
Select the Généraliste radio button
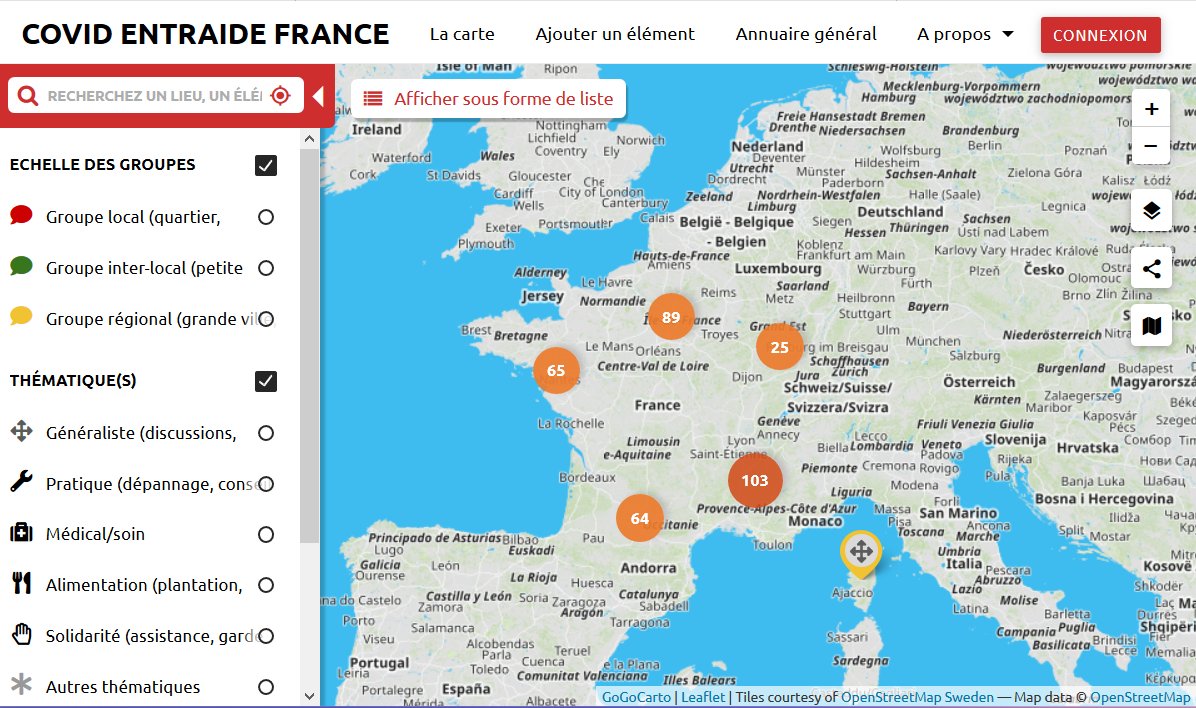[265, 433]
